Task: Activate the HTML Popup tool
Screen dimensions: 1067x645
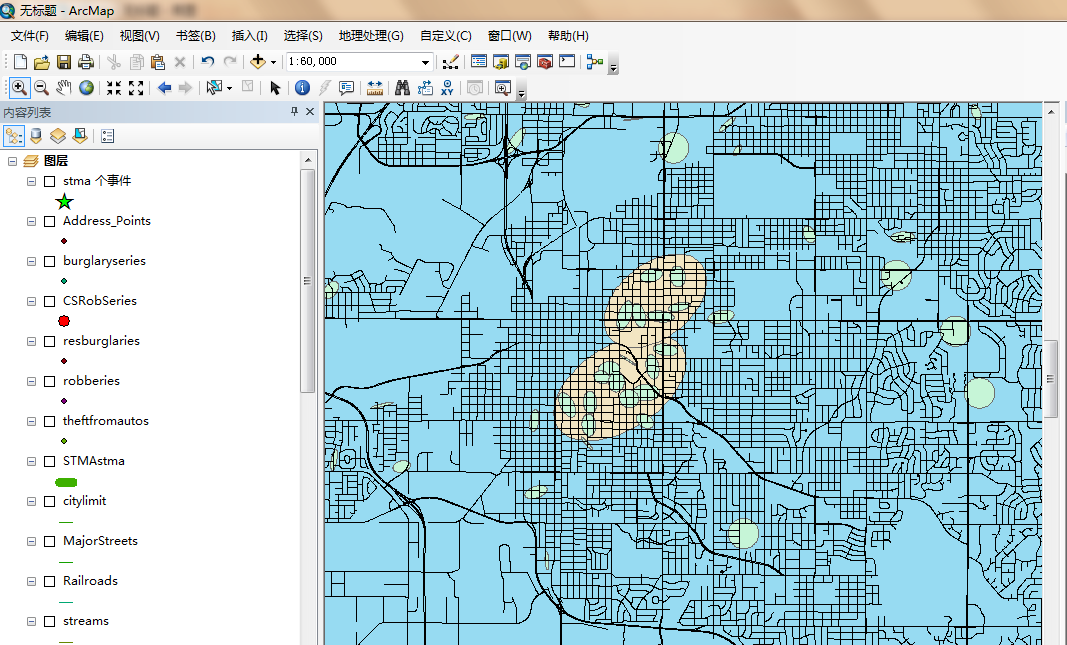Action: (346, 88)
